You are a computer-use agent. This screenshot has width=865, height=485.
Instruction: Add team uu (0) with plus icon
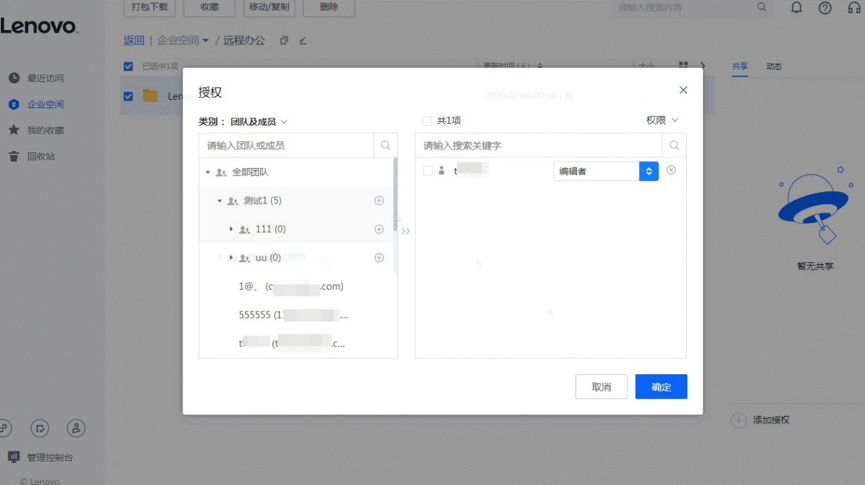(379, 258)
